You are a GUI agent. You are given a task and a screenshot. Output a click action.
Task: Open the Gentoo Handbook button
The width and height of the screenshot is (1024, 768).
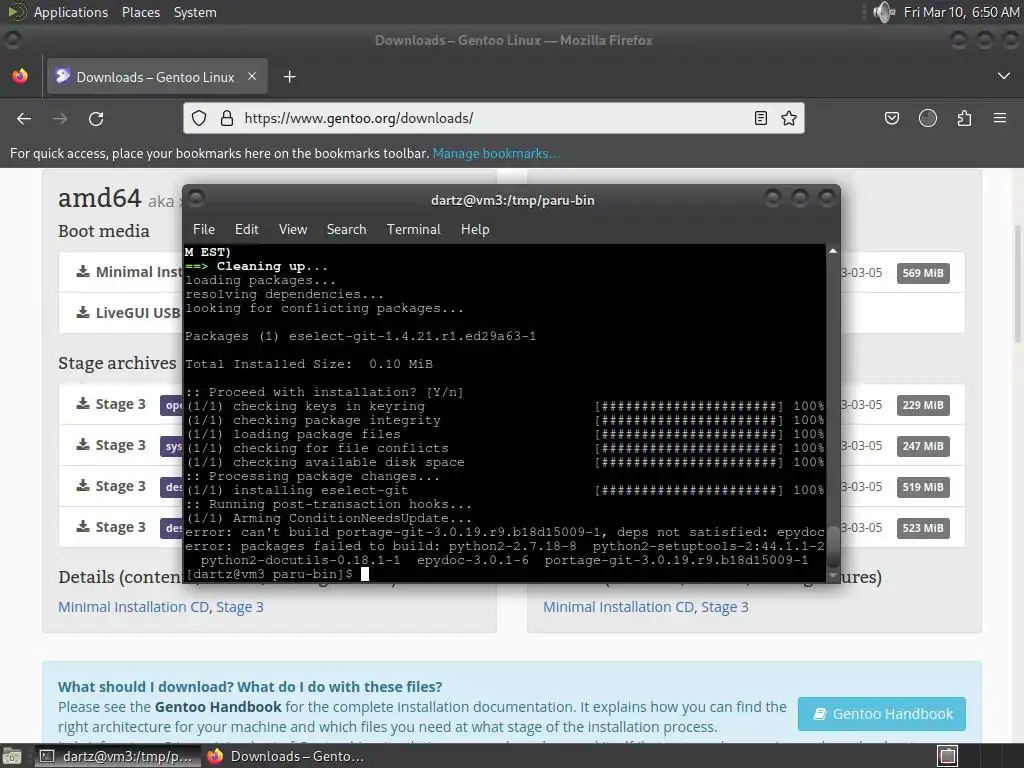[882, 714]
